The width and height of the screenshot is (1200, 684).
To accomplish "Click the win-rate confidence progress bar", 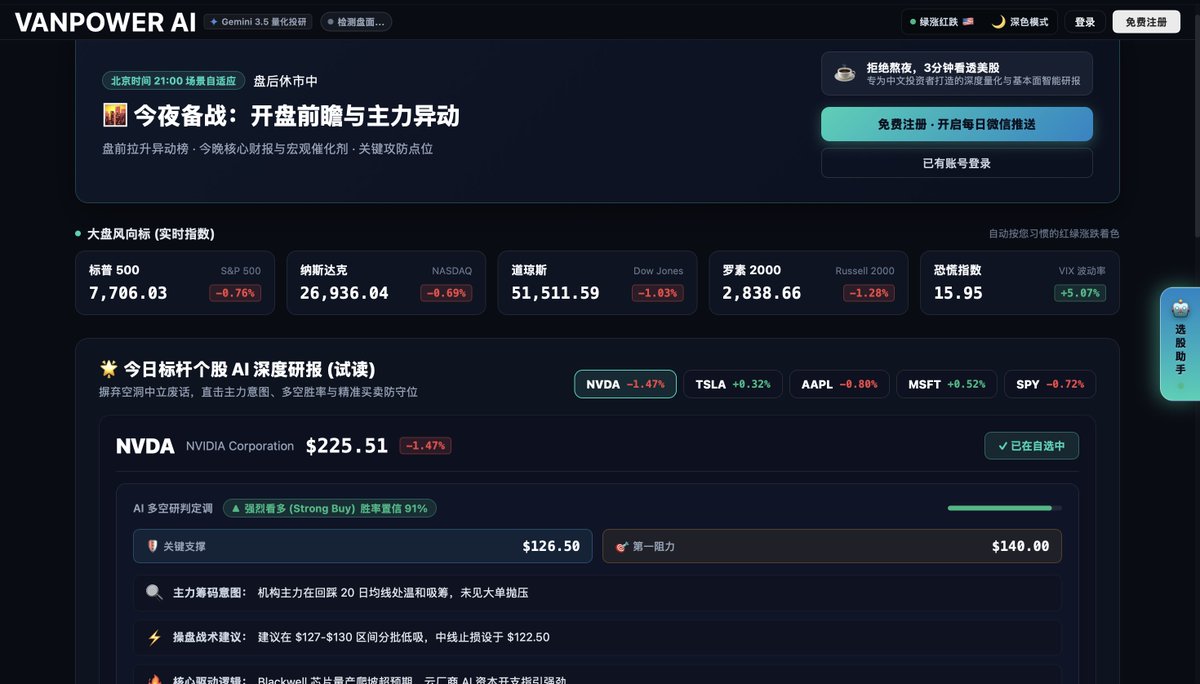I will coord(1005,508).
